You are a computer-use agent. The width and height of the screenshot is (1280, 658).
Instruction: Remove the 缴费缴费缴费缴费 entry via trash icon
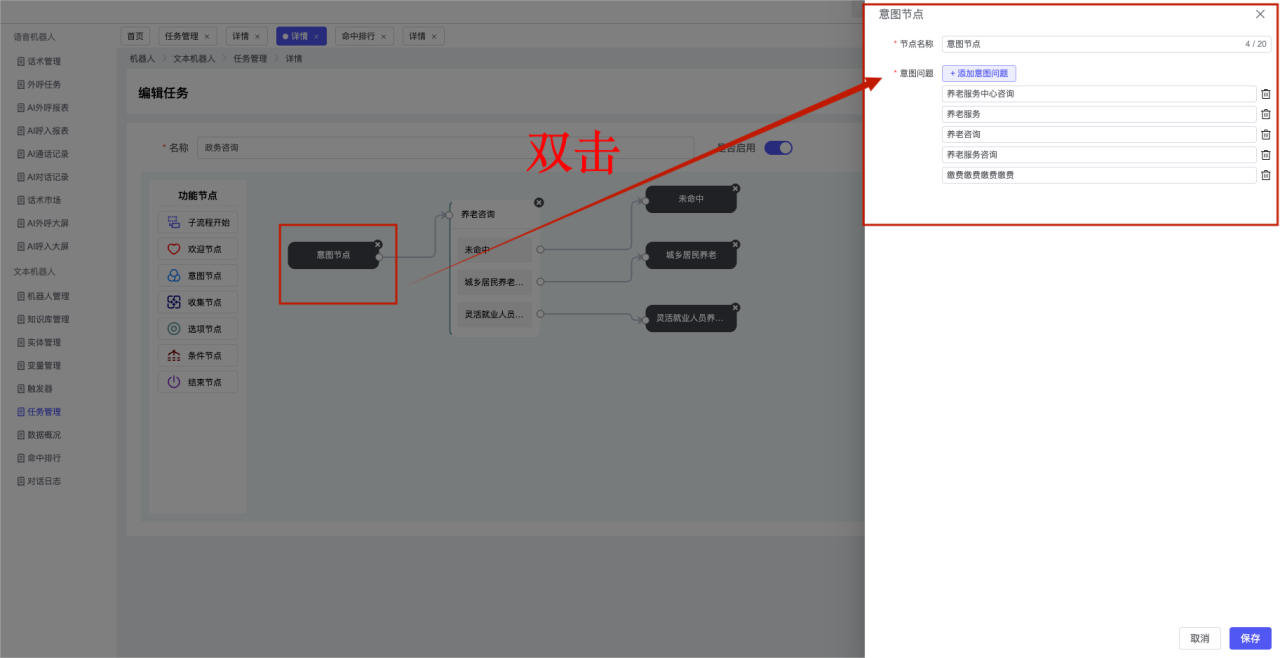[x=1265, y=175]
